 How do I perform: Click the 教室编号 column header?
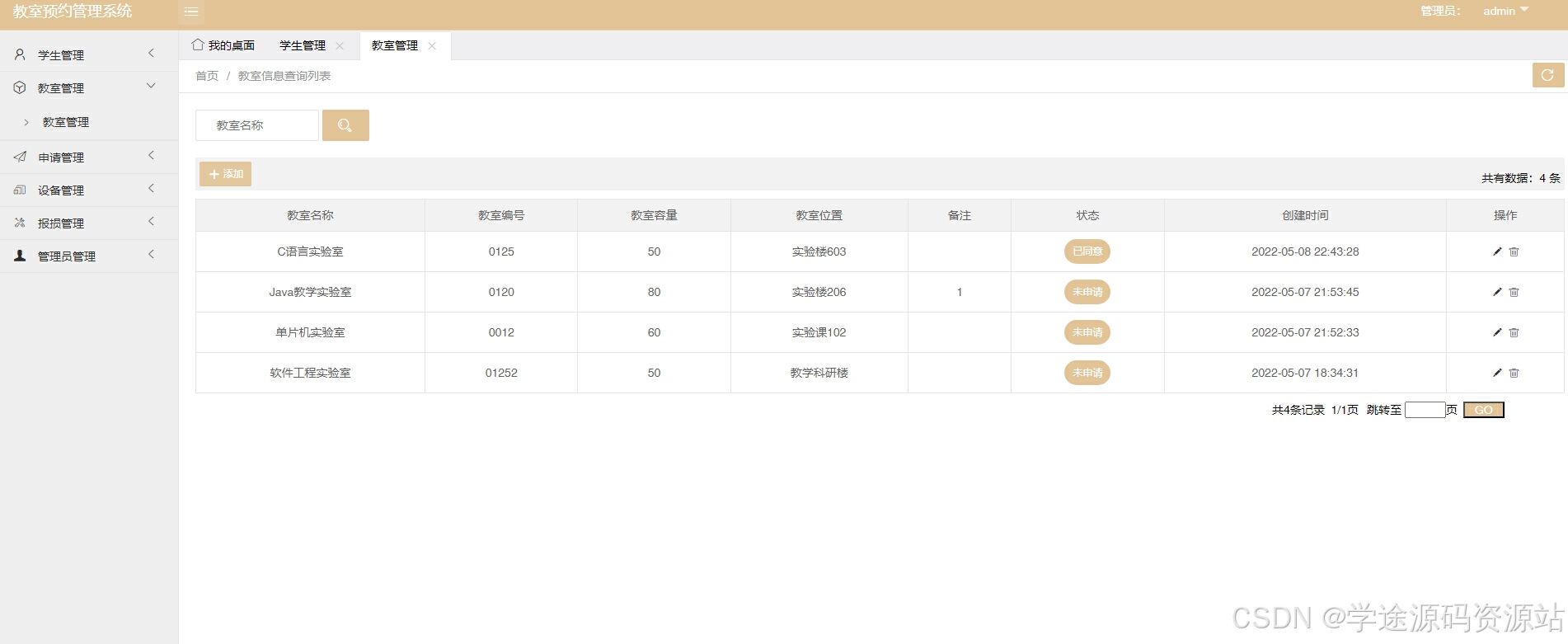coord(501,215)
